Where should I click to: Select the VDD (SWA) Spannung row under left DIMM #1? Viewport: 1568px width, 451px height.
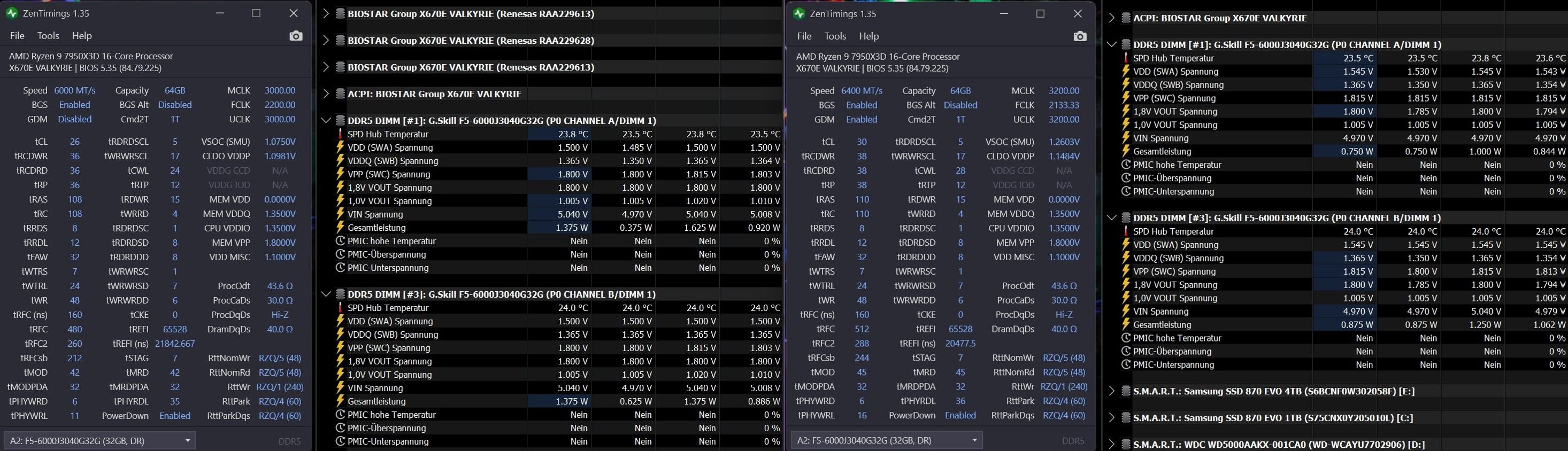(x=389, y=147)
